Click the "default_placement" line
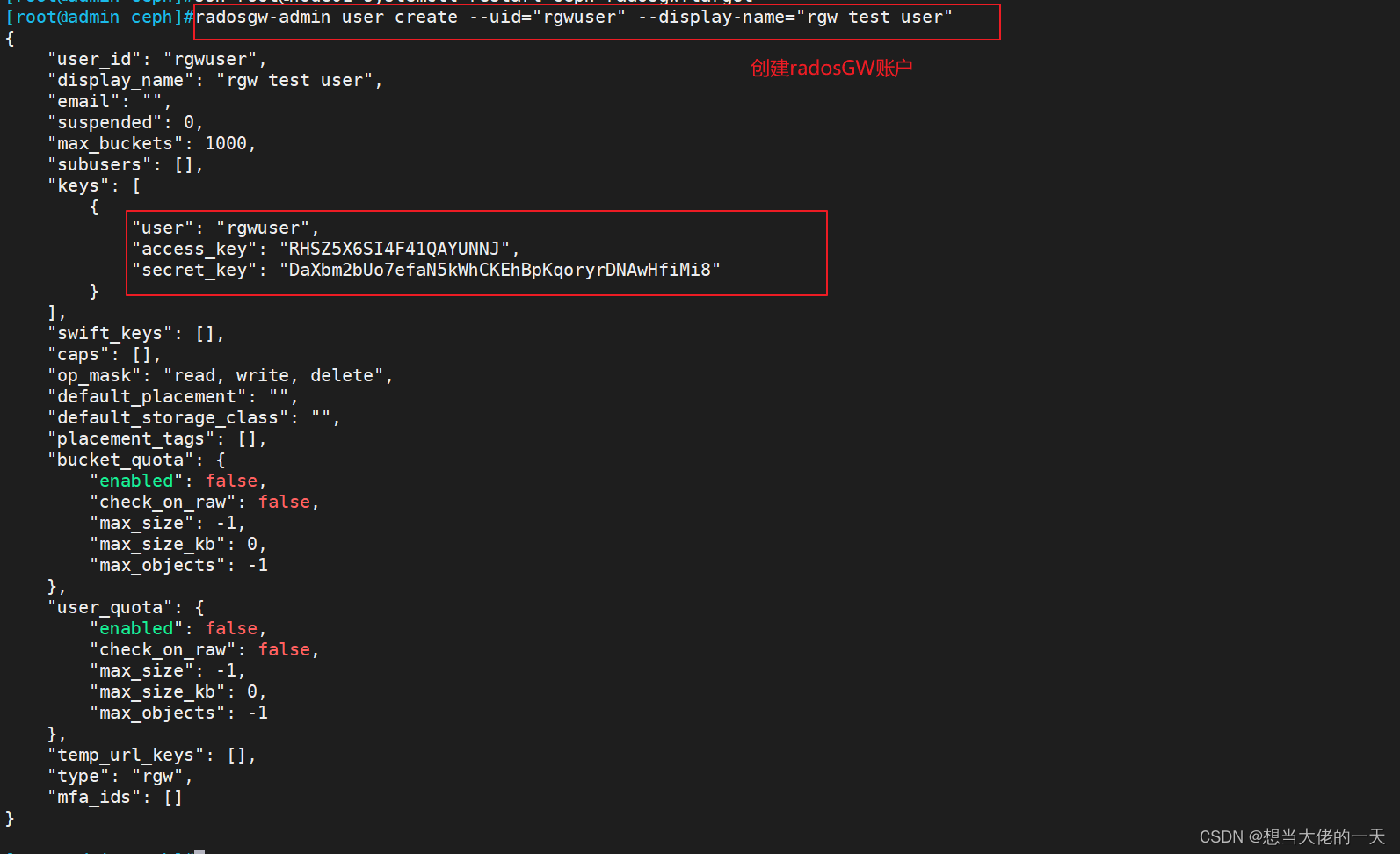This screenshot has width=1400, height=854. click(173, 396)
